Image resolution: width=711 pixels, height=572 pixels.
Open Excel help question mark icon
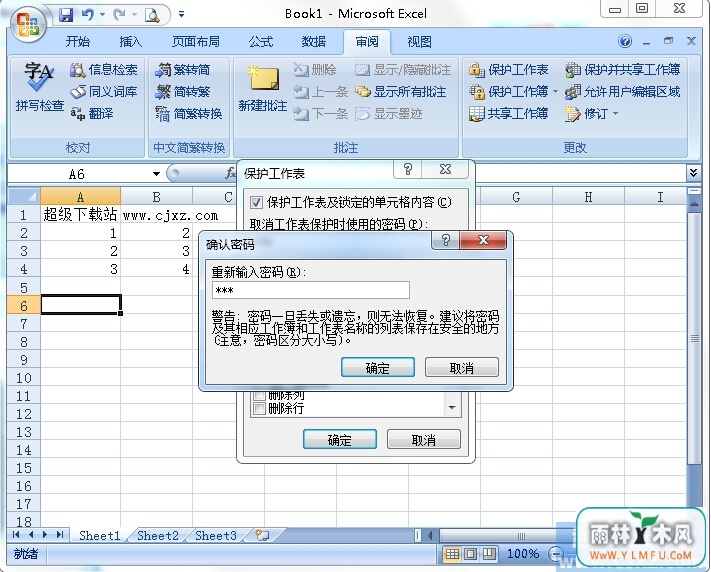(x=624, y=42)
